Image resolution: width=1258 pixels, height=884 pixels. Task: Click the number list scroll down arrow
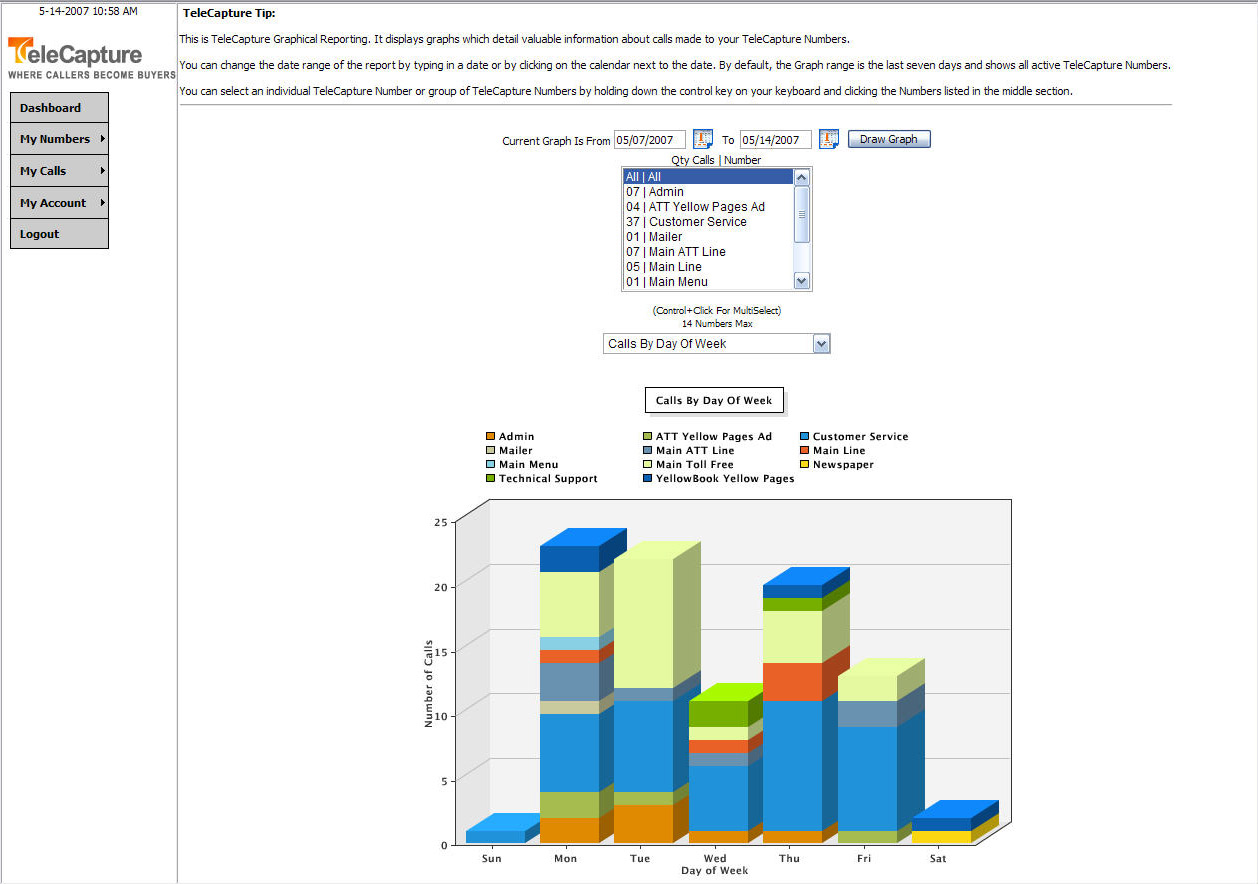point(801,282)
